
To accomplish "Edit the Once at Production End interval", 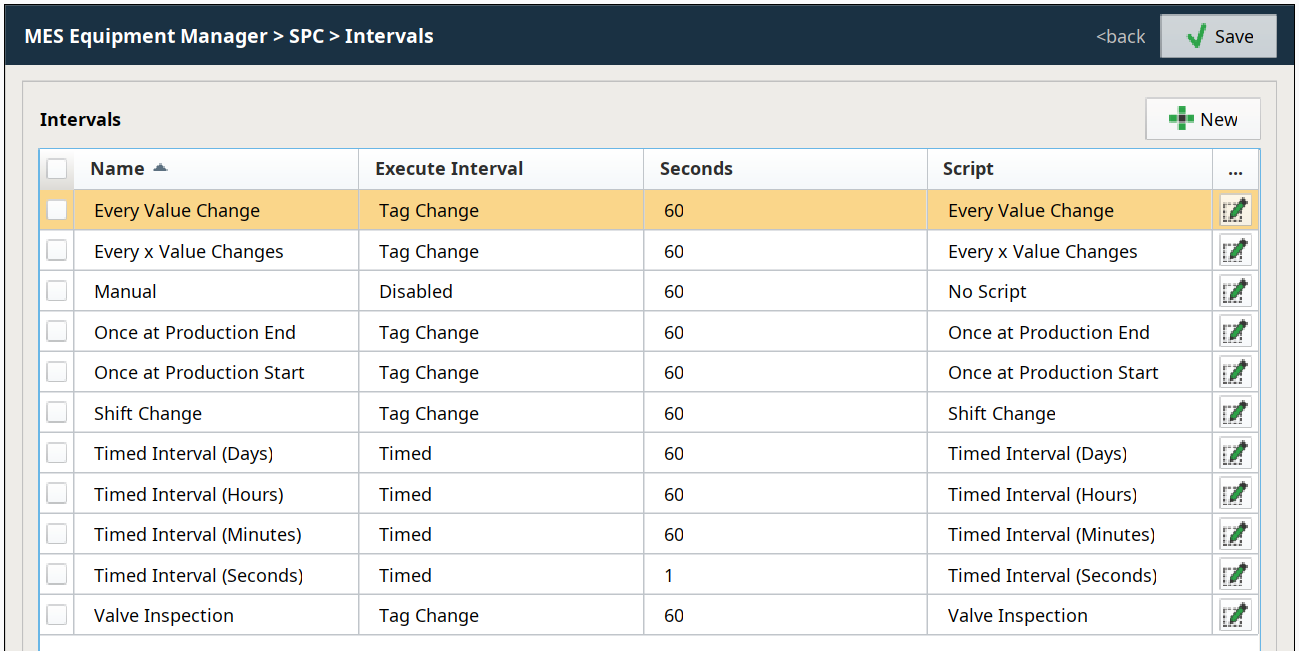I will pos(1235,332).
